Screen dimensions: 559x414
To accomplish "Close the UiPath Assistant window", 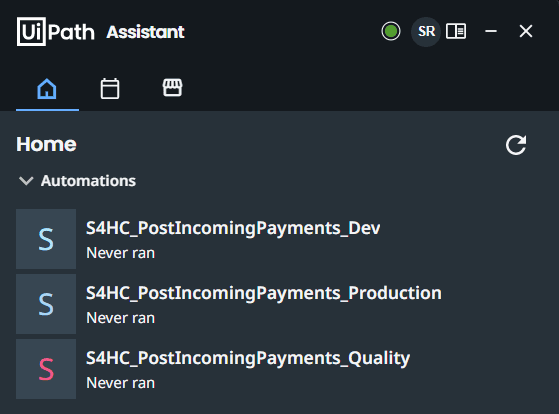I will 526,31.
